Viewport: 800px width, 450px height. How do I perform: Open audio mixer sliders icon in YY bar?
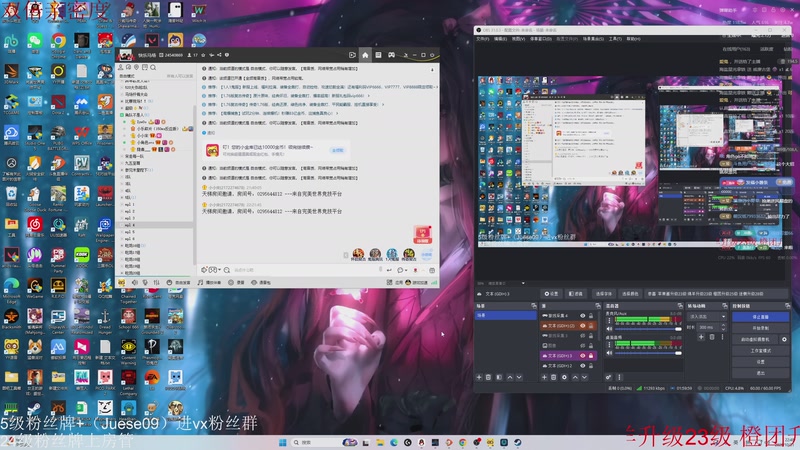click(x=156, y=282)
